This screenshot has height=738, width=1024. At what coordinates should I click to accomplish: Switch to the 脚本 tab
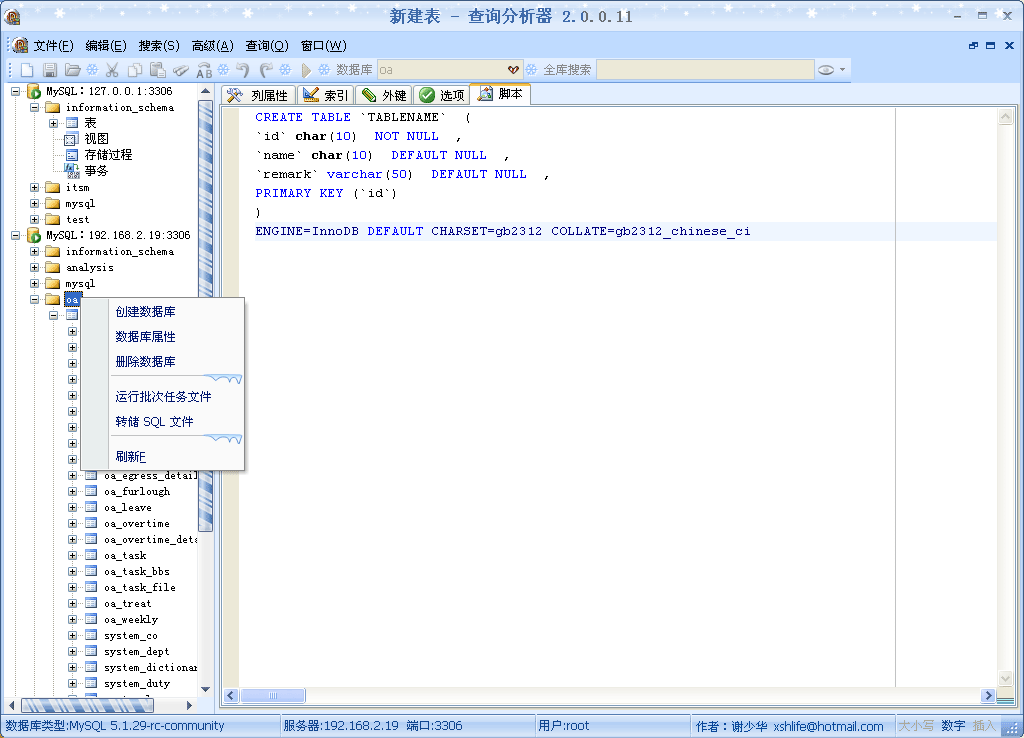[x=500, y=94]
